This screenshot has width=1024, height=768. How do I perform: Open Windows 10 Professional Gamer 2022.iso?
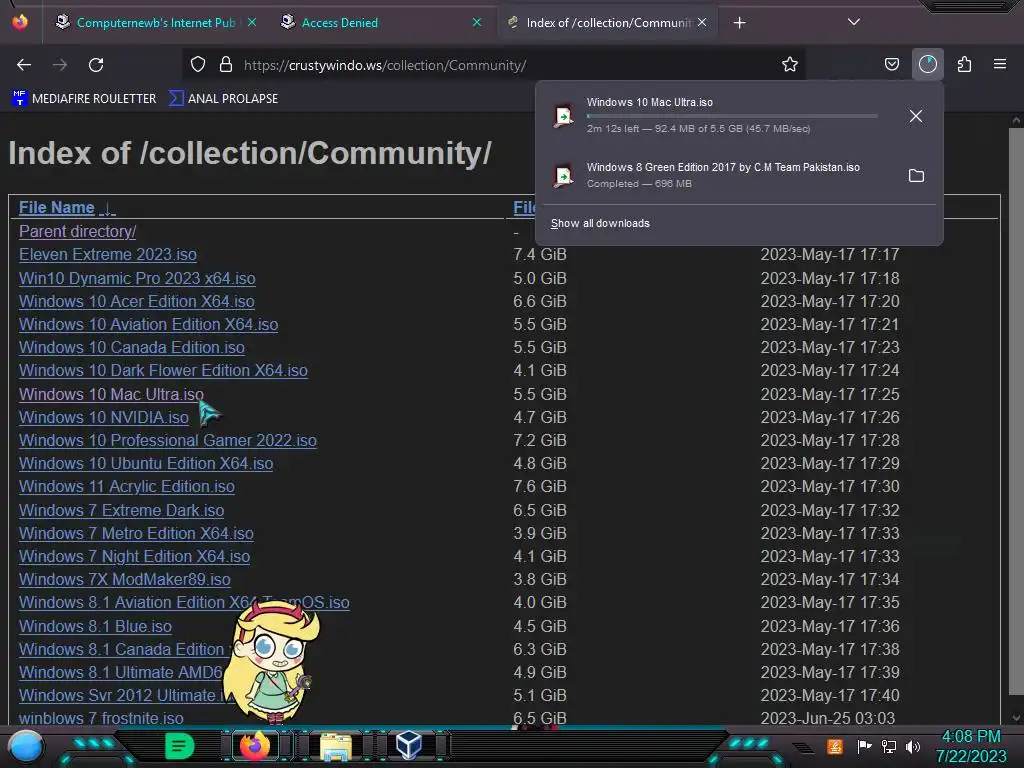click(x=168, y=440)
